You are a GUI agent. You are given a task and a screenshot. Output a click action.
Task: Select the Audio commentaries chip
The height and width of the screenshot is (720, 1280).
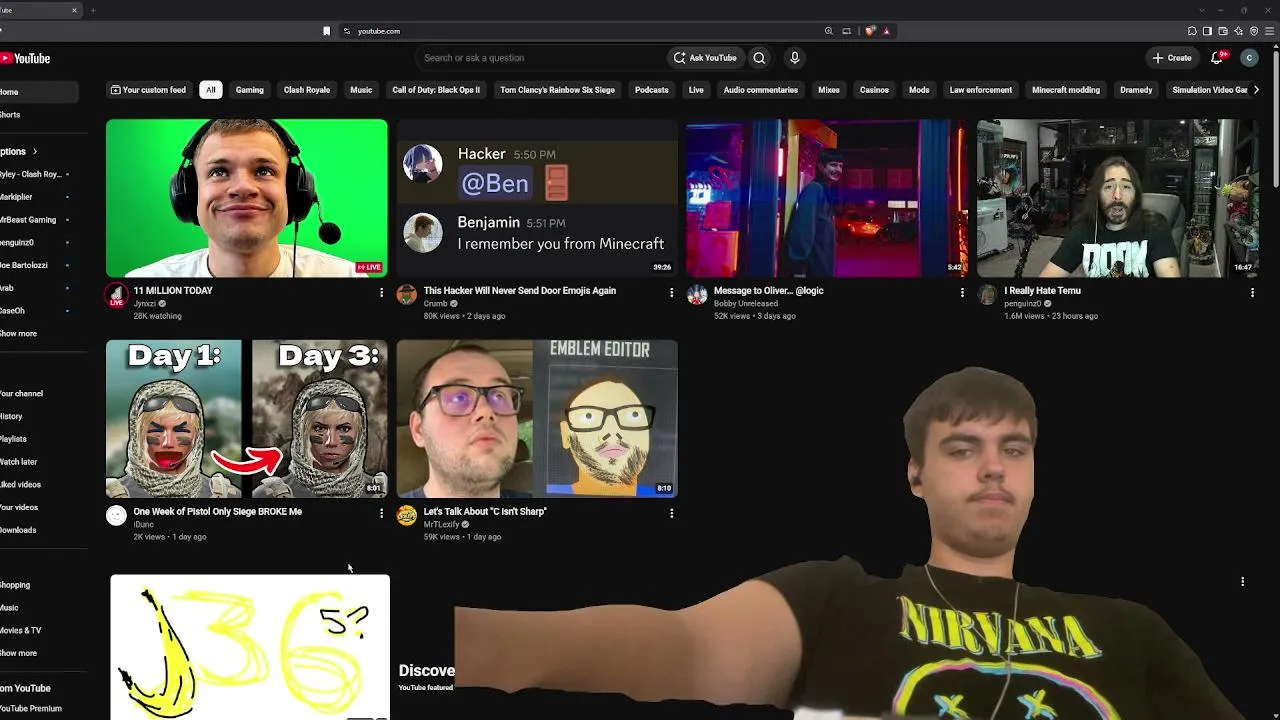point(761,90)
